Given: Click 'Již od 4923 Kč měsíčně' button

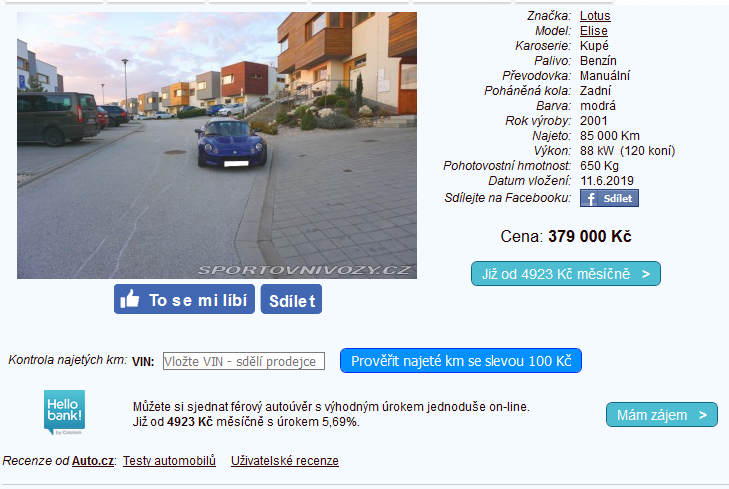Looking at the screenshot, I should (566, 274).
